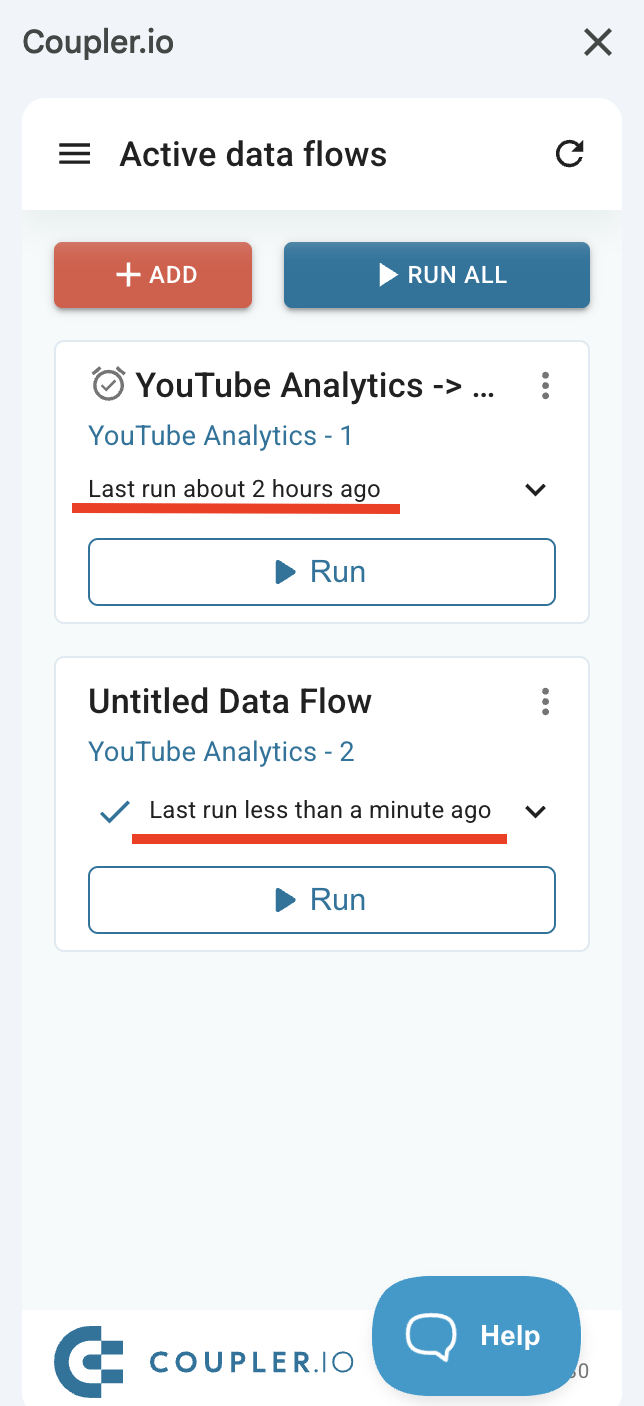This screenshot has height=1406, width=644.
Task: Expand Untitled Data Flow run details
Action: [536, 811]
